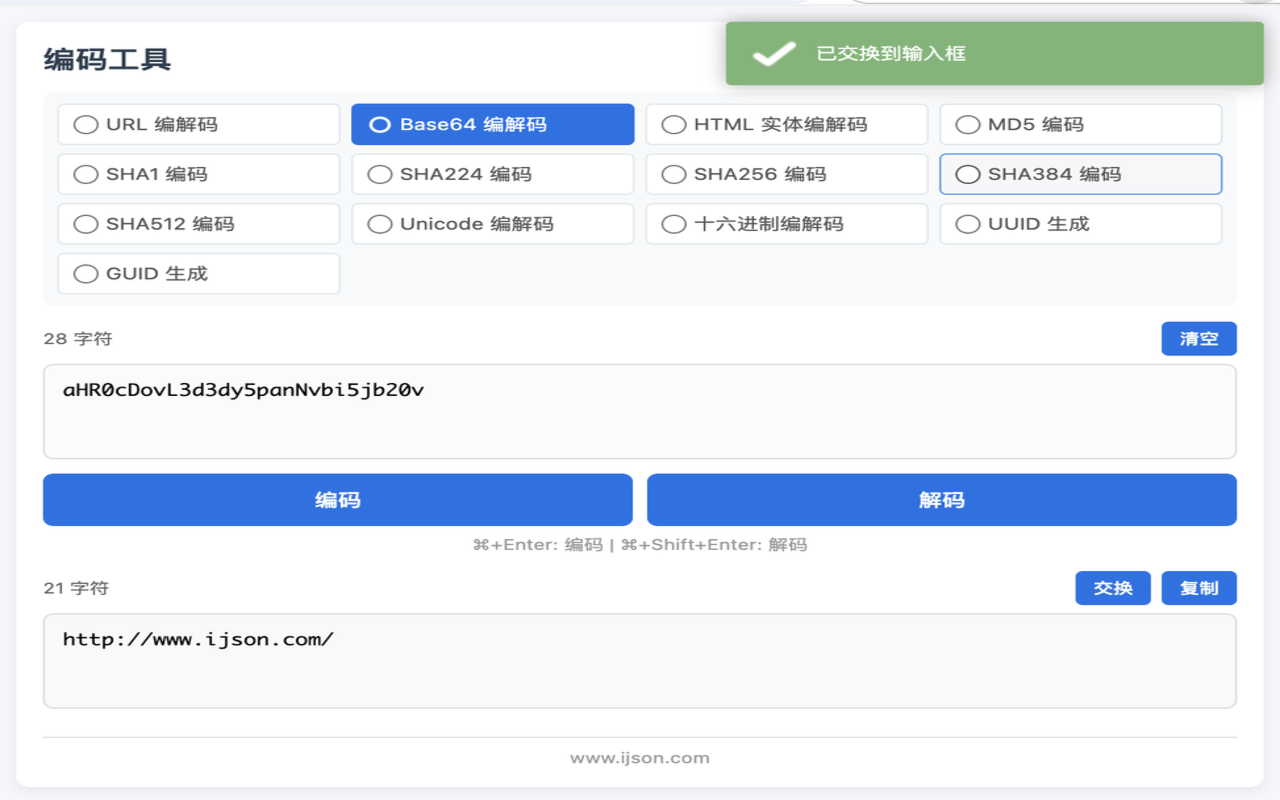Screen dimensions: 1280x800
Task: Select the Base64 编解码 radio option
Action: coord(493,125)
